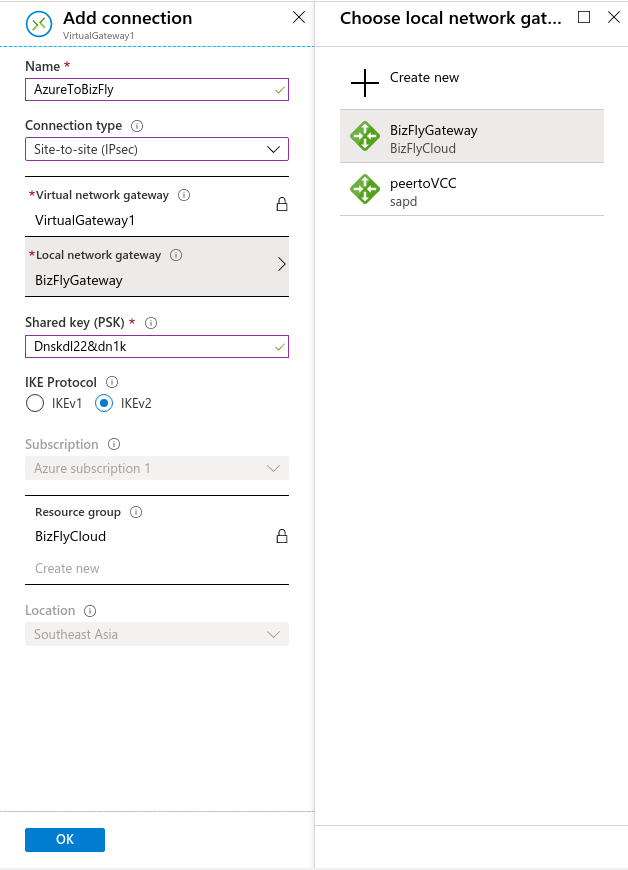Click info icon next to Connection type
This screenshot has height=870, width=628.
pos(137,126)
